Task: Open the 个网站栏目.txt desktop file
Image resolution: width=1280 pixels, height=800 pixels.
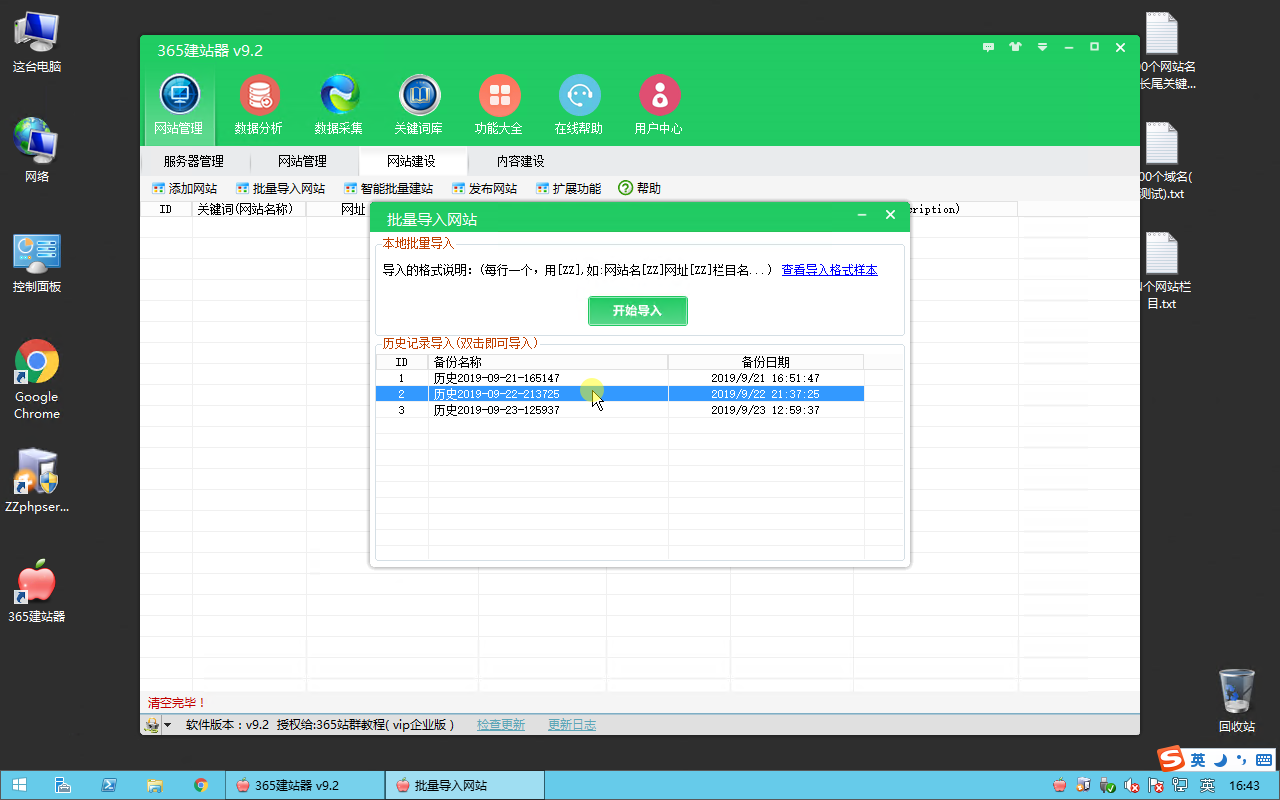Action: point(1162,271)
